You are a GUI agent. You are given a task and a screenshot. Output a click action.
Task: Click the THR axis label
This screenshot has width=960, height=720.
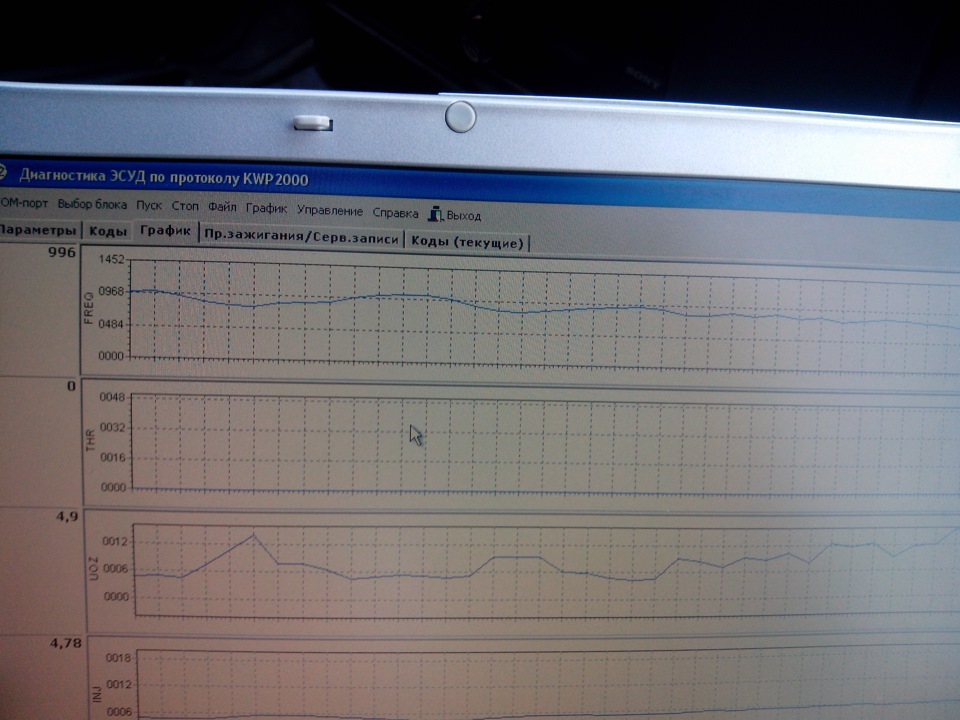[x=91, y=440]
